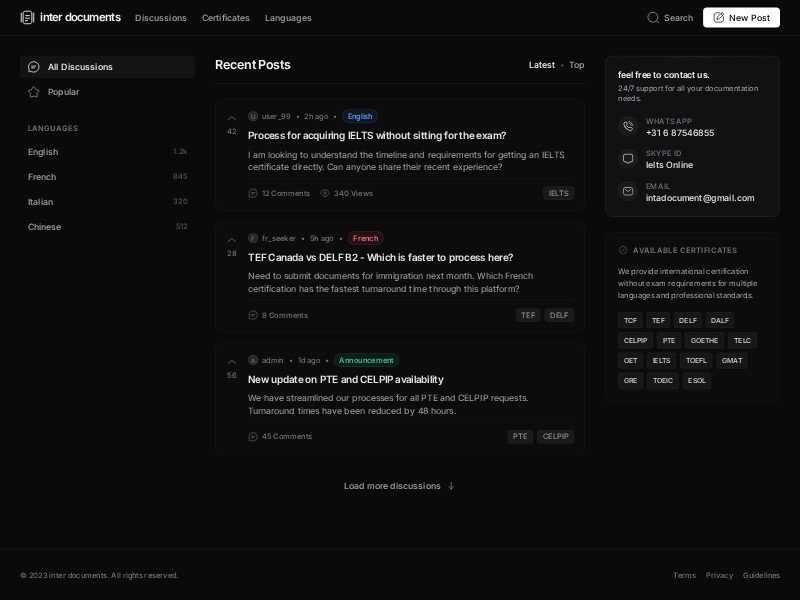The image size is (800, 600).
Task: Open the Certificates nav menu
Action: 225,18
